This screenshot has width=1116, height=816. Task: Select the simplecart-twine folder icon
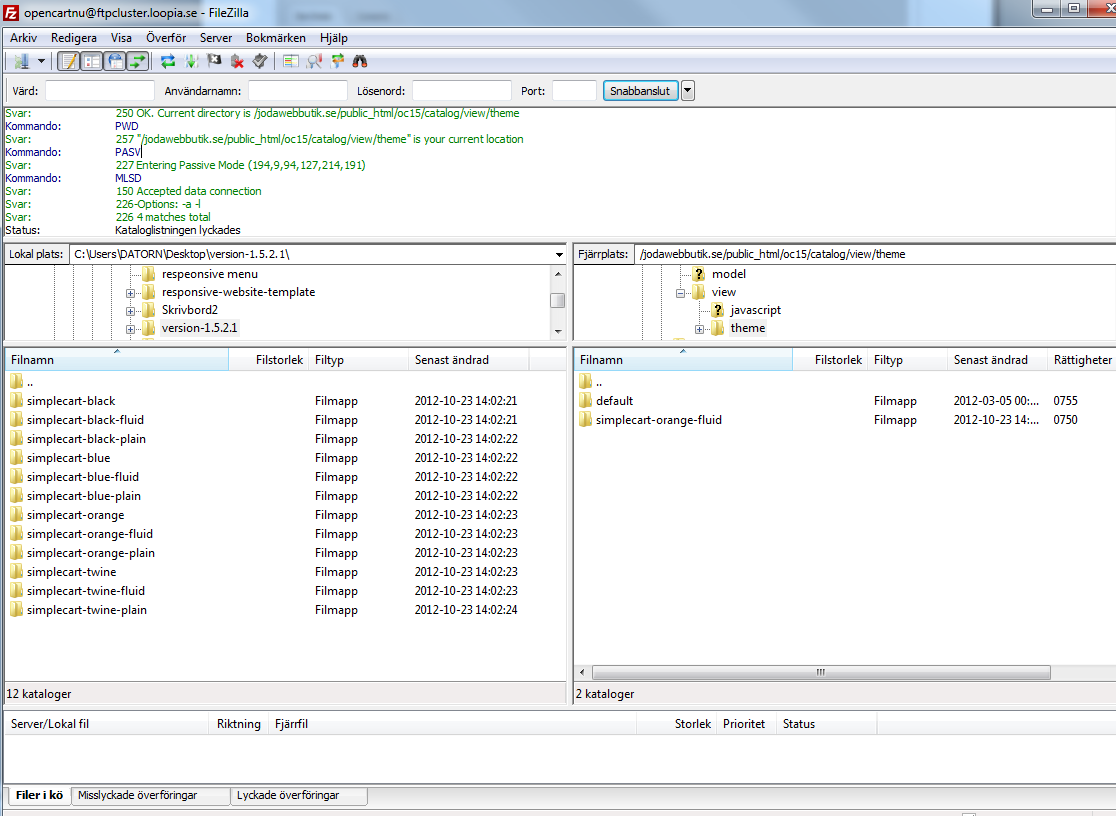(x=16, y=572)
